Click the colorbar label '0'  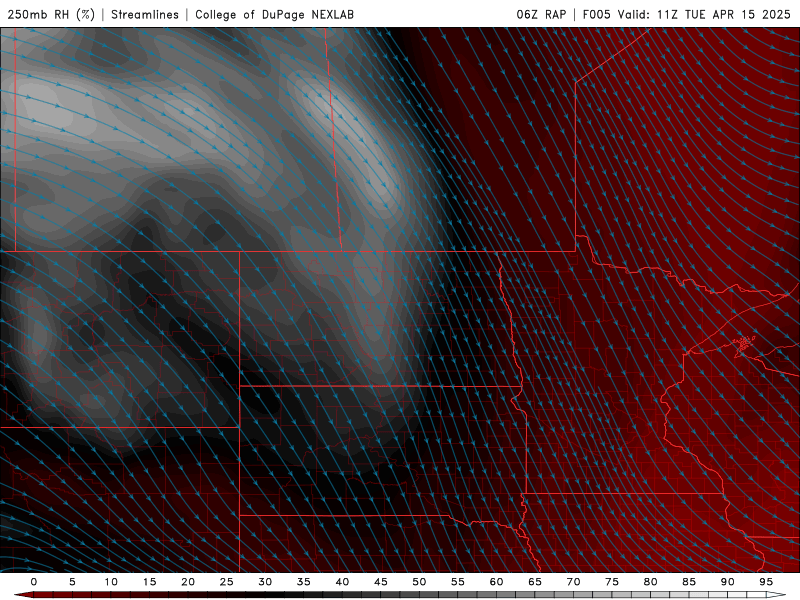point(34,582)
